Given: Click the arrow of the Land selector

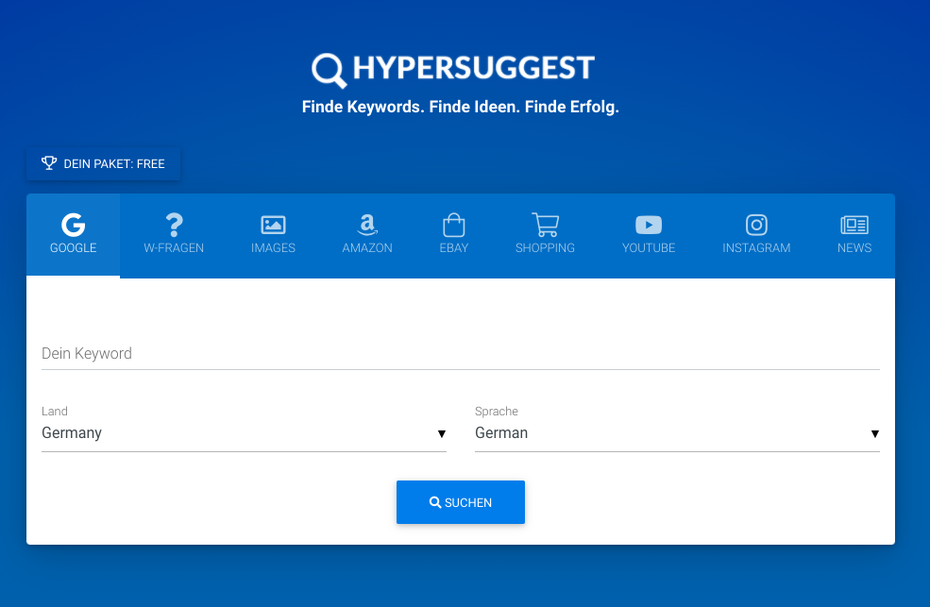Looking at the screenshot, I should coord(441,434).
